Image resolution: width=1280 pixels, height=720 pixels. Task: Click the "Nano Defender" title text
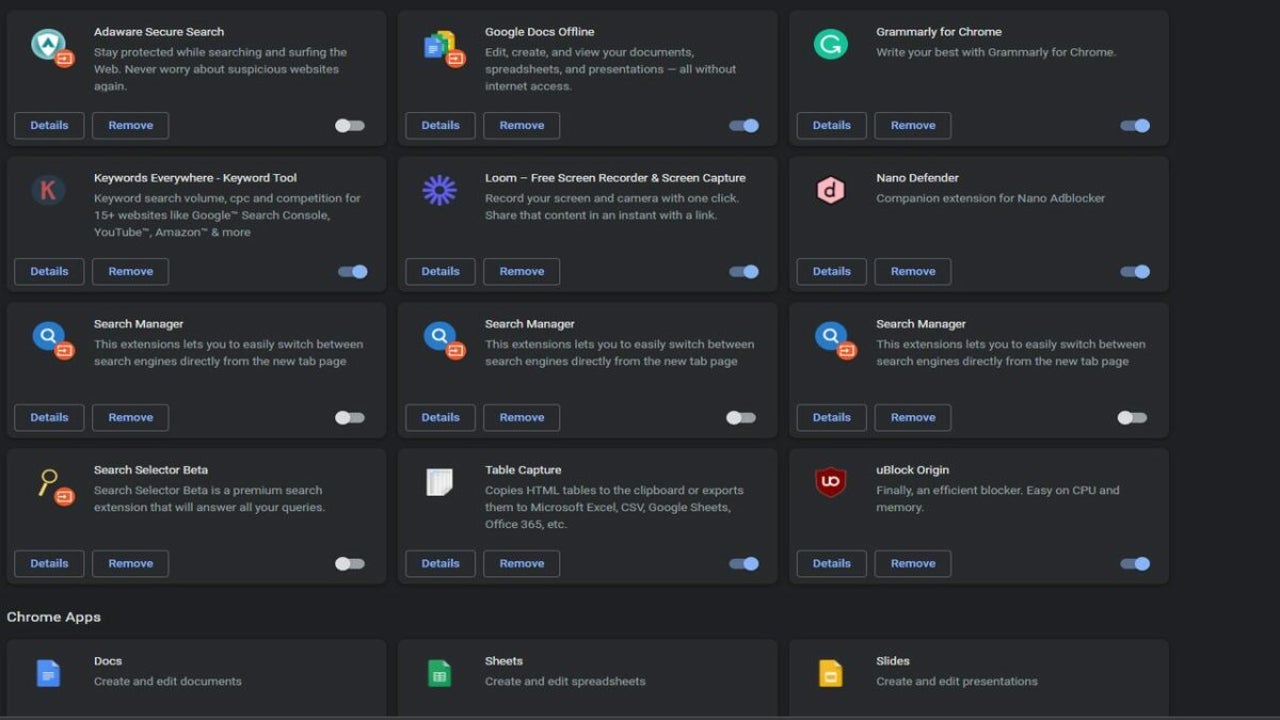(917, 178)
